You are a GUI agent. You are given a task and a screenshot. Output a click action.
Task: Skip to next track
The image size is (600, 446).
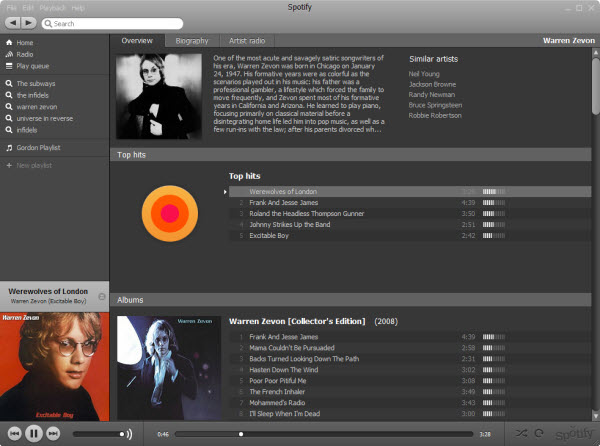point(53,433)
